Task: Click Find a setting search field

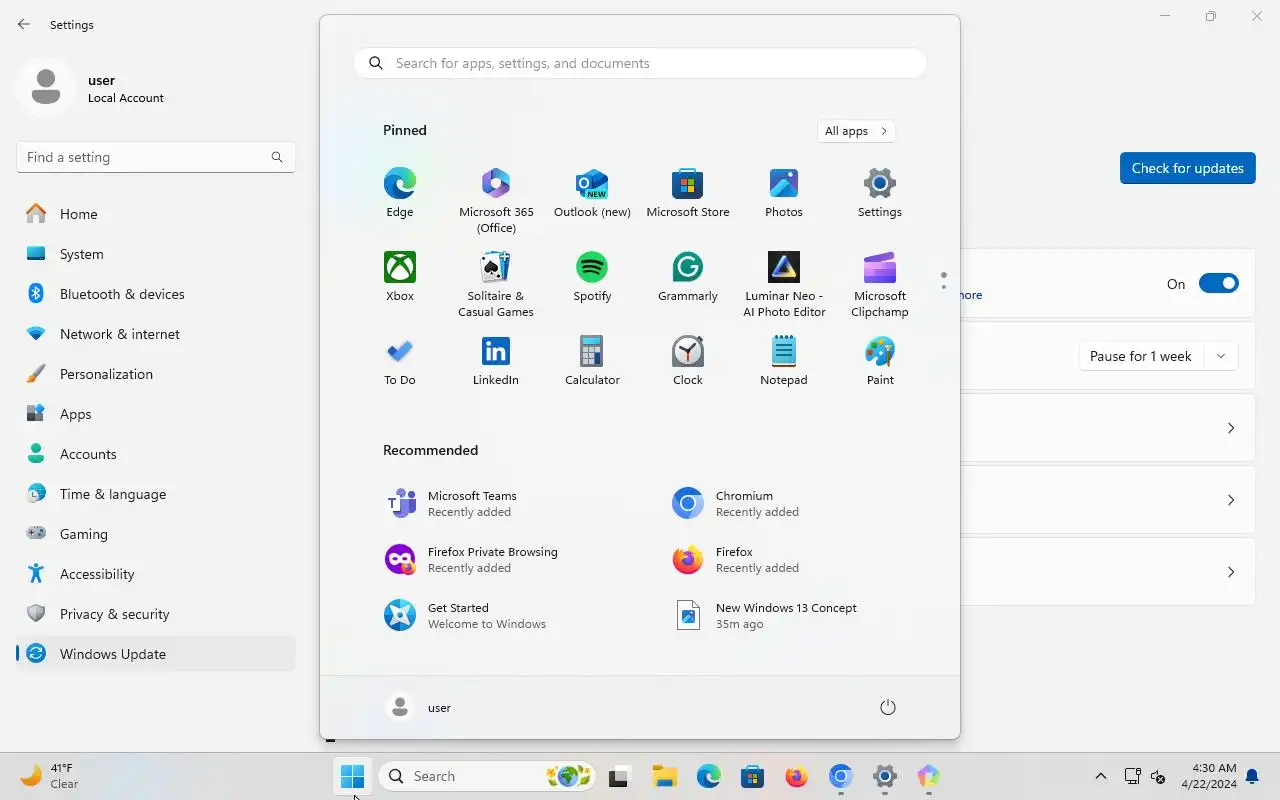Action: [x=156, y=157]
